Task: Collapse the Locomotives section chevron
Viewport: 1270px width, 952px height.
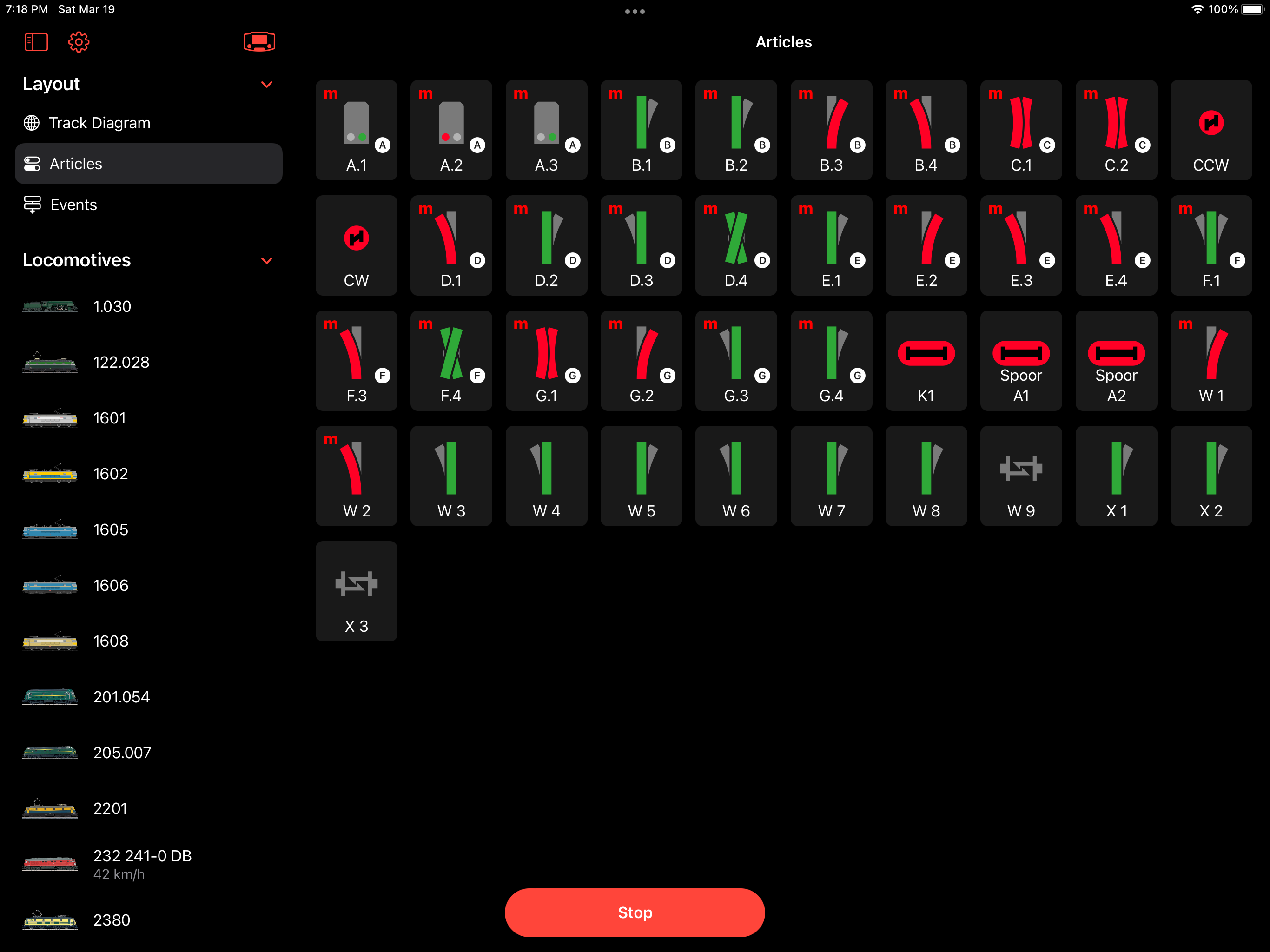Action: tap(266, 261)
